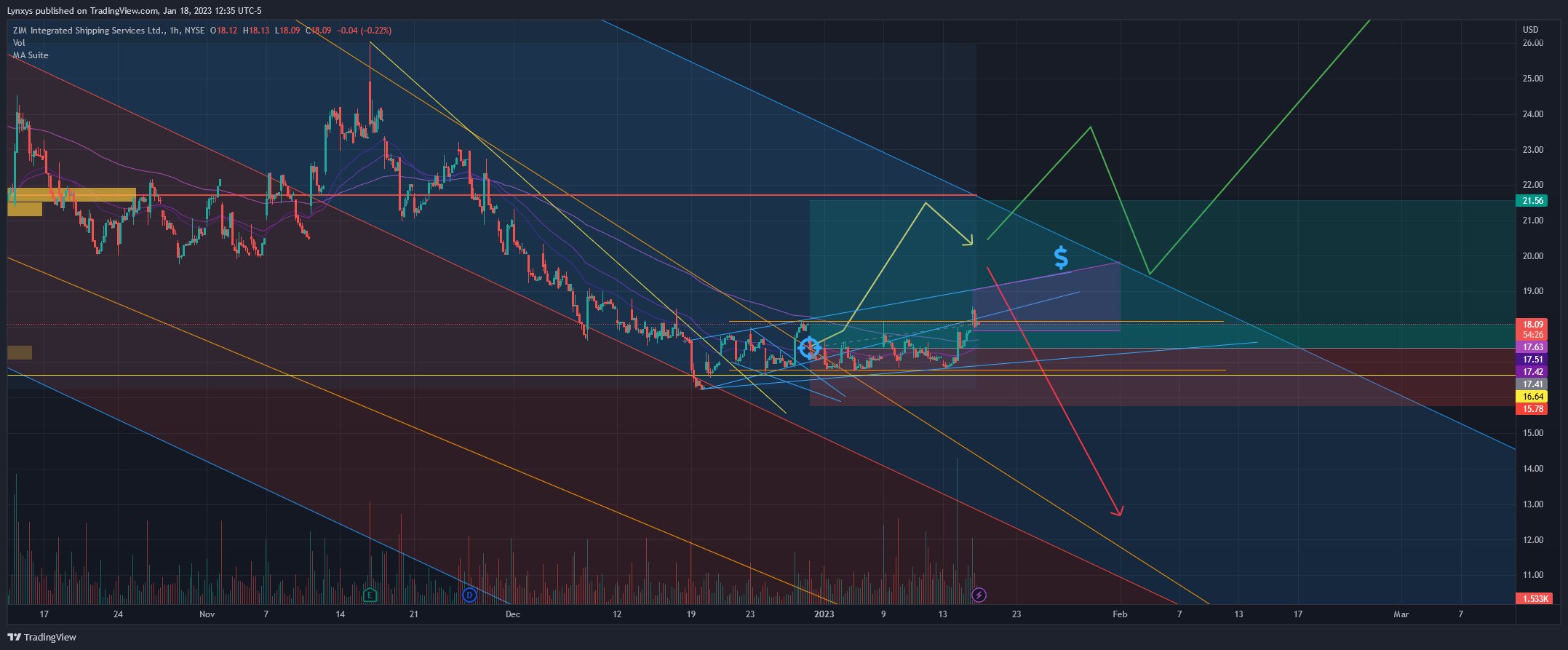
Task: Click the 1.533K volume label
Action: click(x=1535, y=599)
